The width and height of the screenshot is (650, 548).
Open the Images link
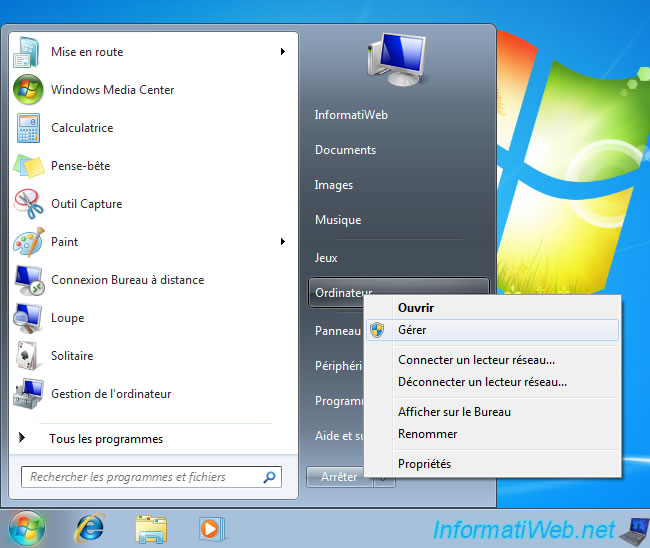[334, 185]
